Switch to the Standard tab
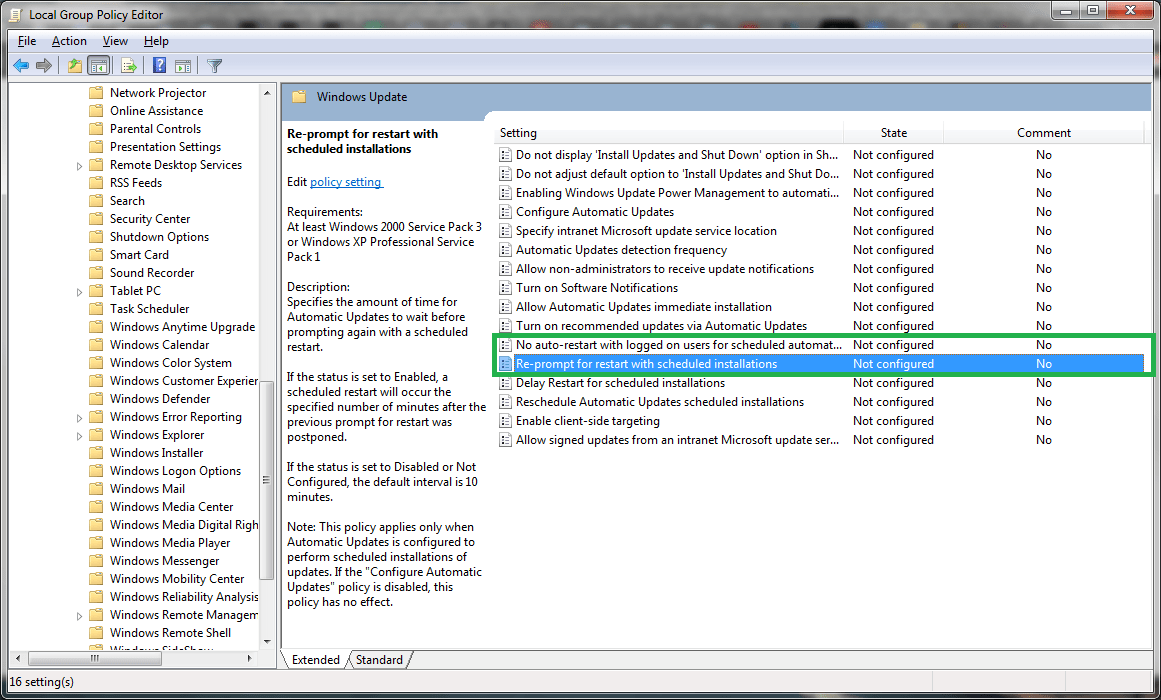Image resolution: width=1161 pixels, height=700 pixels. click(380, 660)
